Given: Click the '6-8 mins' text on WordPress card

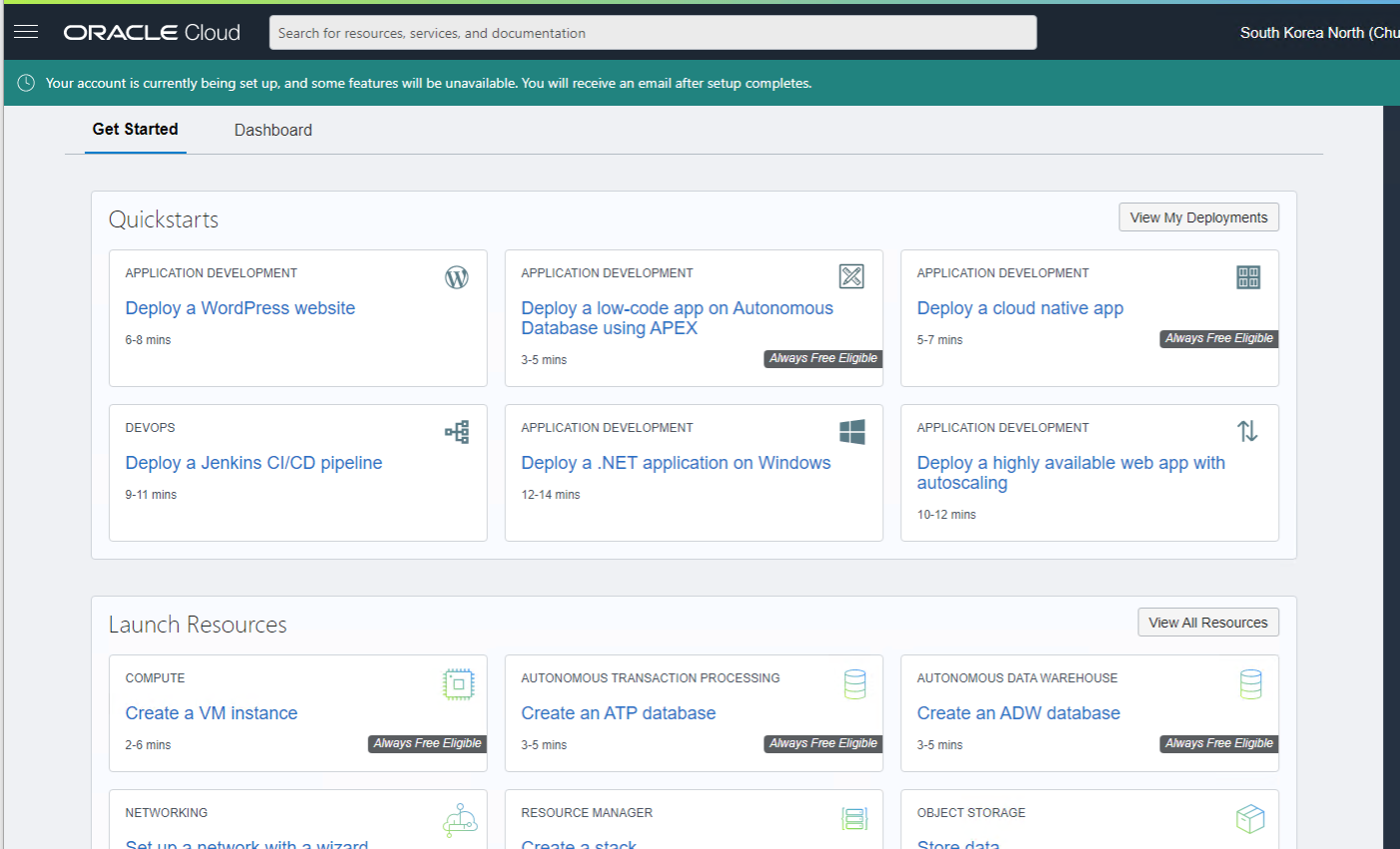Looking at the screenshot, I should pos(148,340).
